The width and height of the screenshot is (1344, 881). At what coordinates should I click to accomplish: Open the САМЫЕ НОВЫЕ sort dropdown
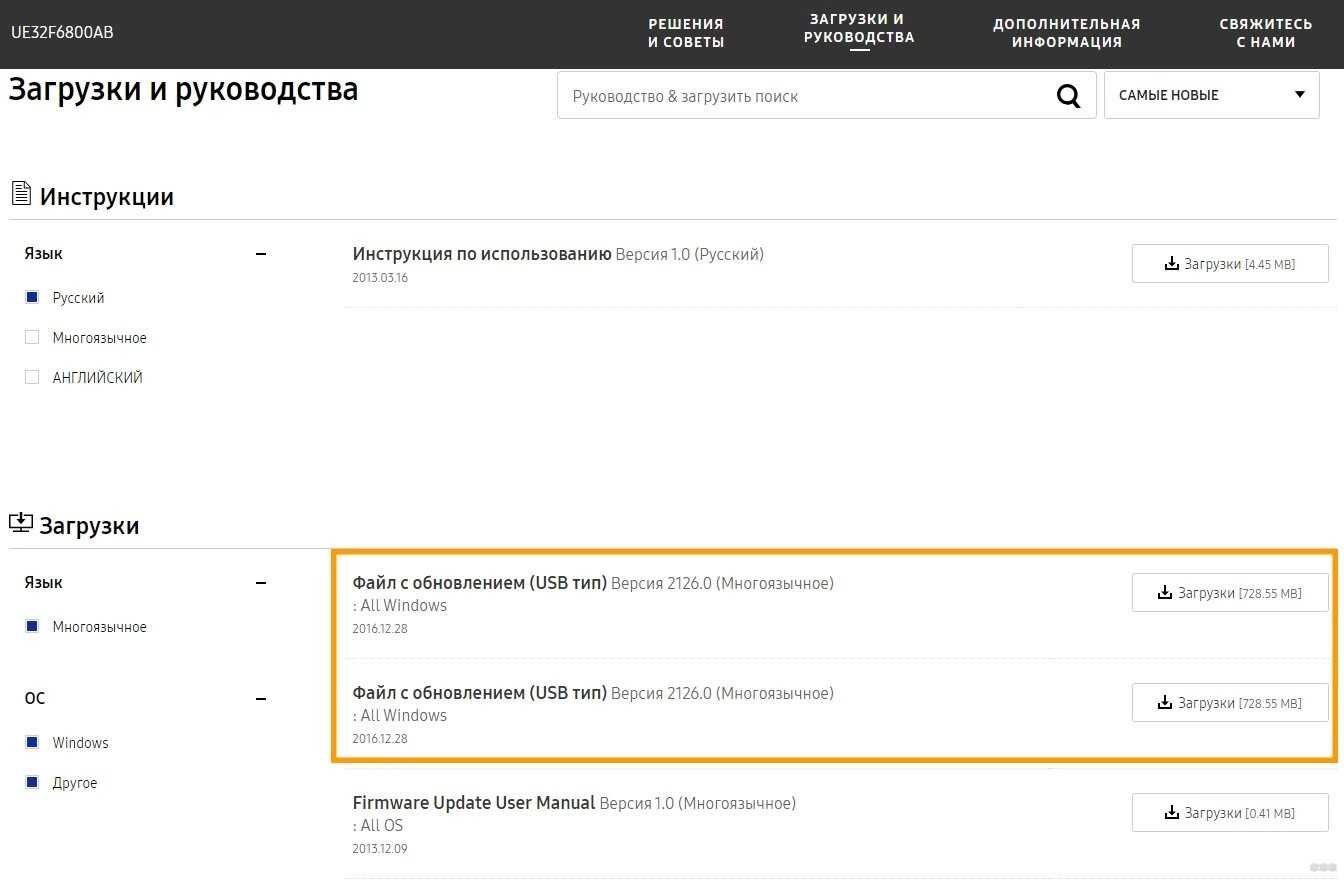tap(1211, 96)
